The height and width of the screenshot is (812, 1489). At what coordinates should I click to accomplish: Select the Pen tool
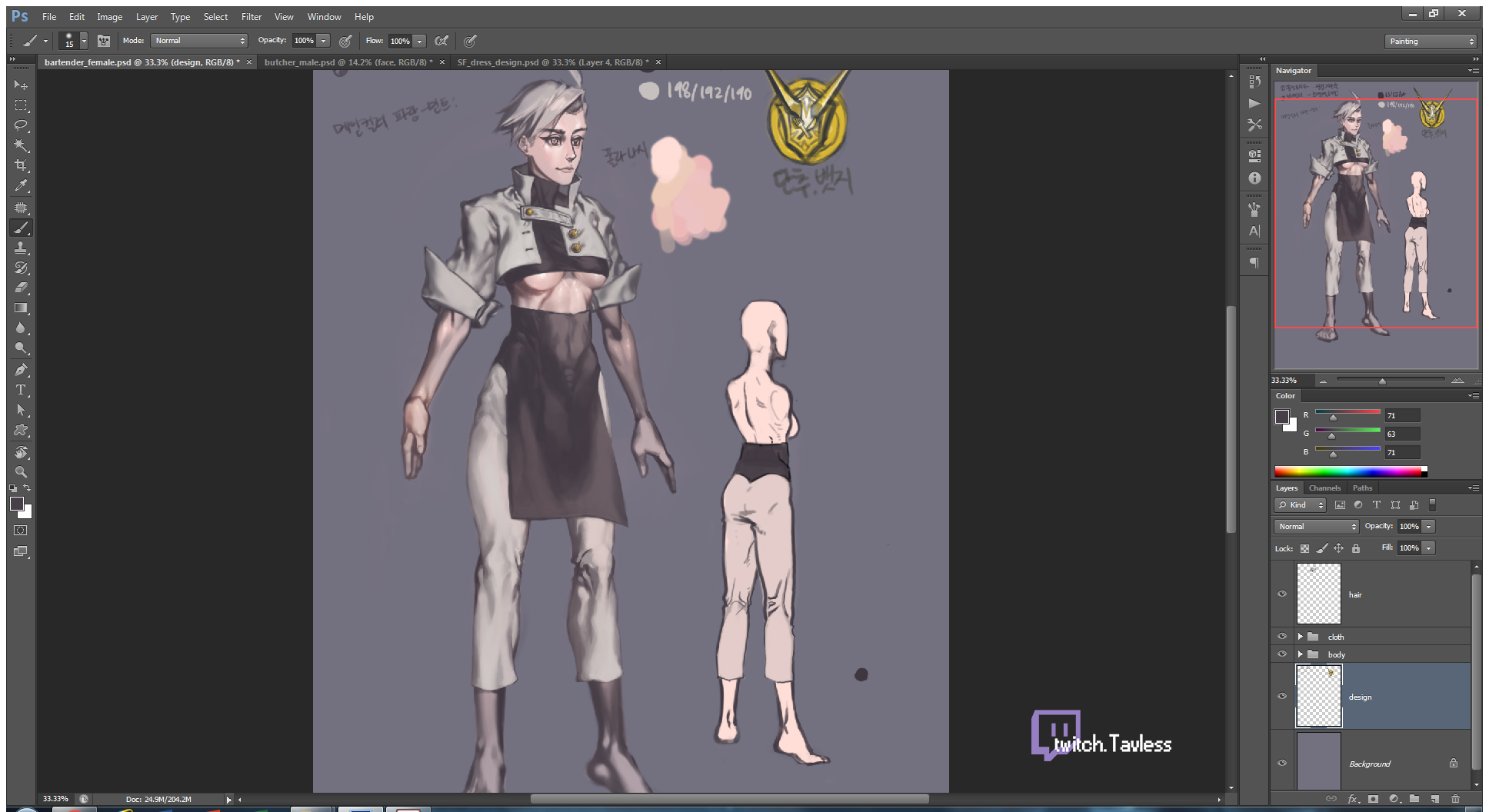[x=21, y=370]
